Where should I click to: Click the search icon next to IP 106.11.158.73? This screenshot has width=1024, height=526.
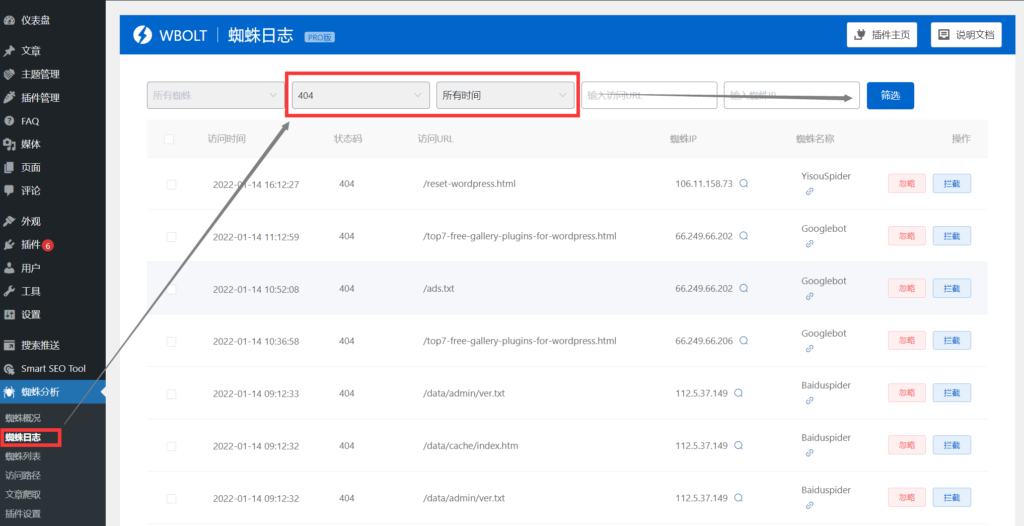coord(743,184)
